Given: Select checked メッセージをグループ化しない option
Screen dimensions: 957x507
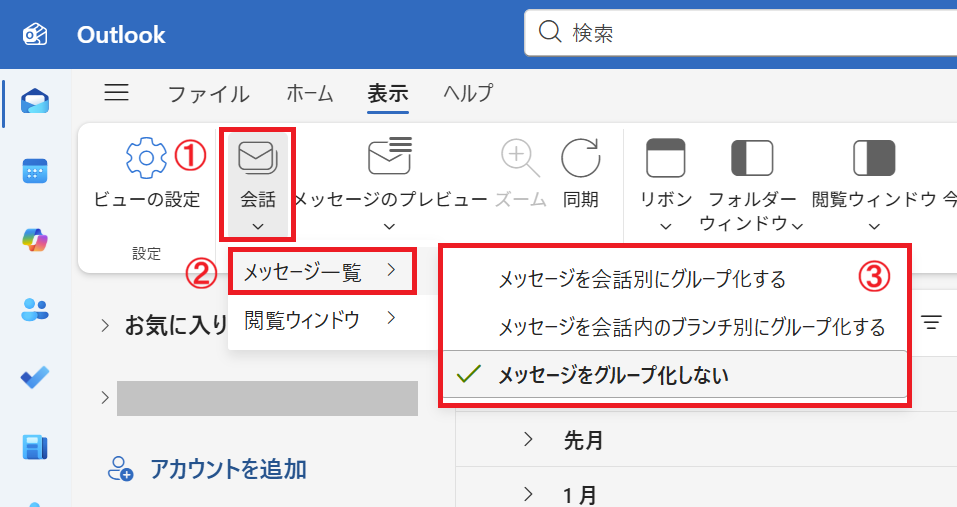Looking at the screenshot, I should click(674, 375).
